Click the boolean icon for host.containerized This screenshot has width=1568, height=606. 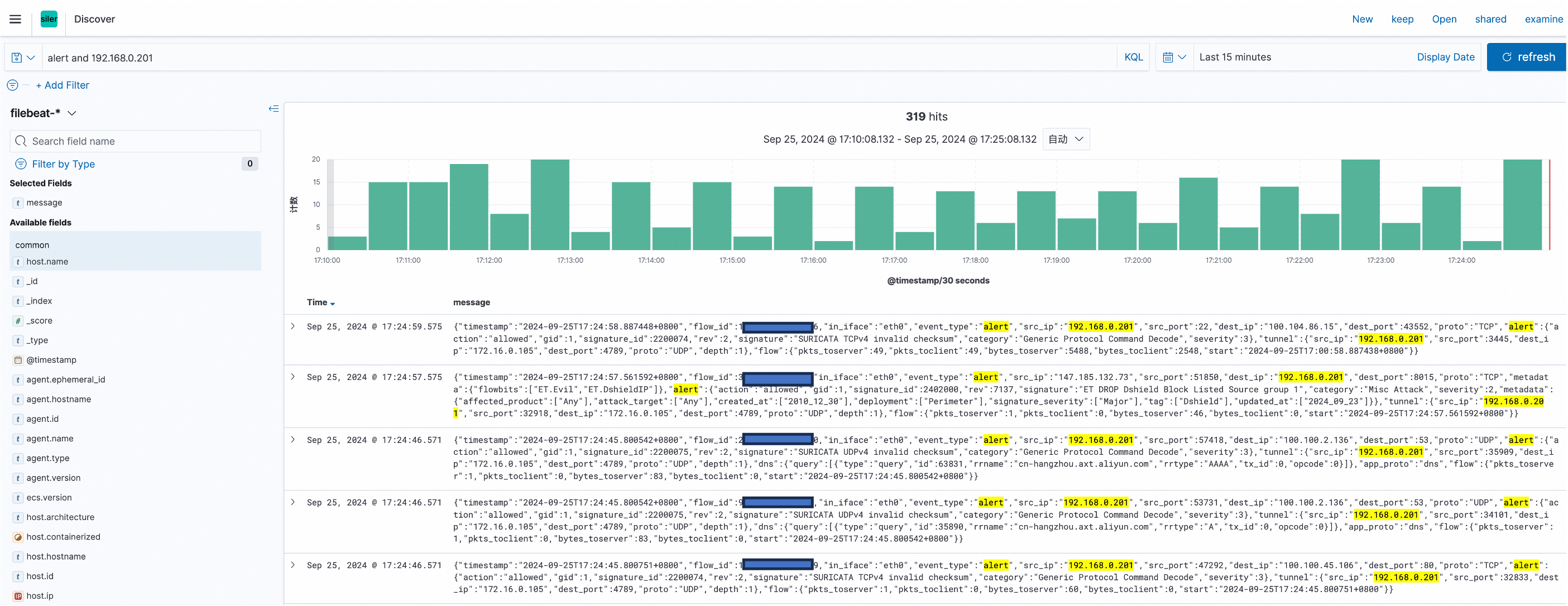pyautogui.click(x=18, y=537)
